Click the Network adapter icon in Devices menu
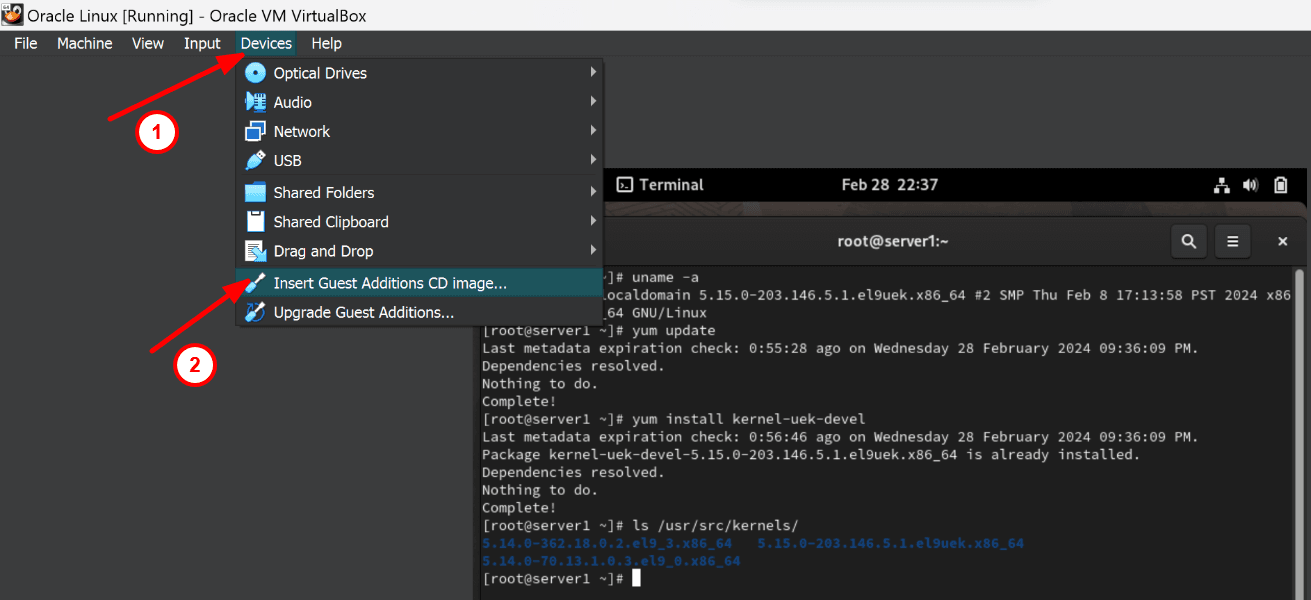The image size is (1311, 600). 256,131
